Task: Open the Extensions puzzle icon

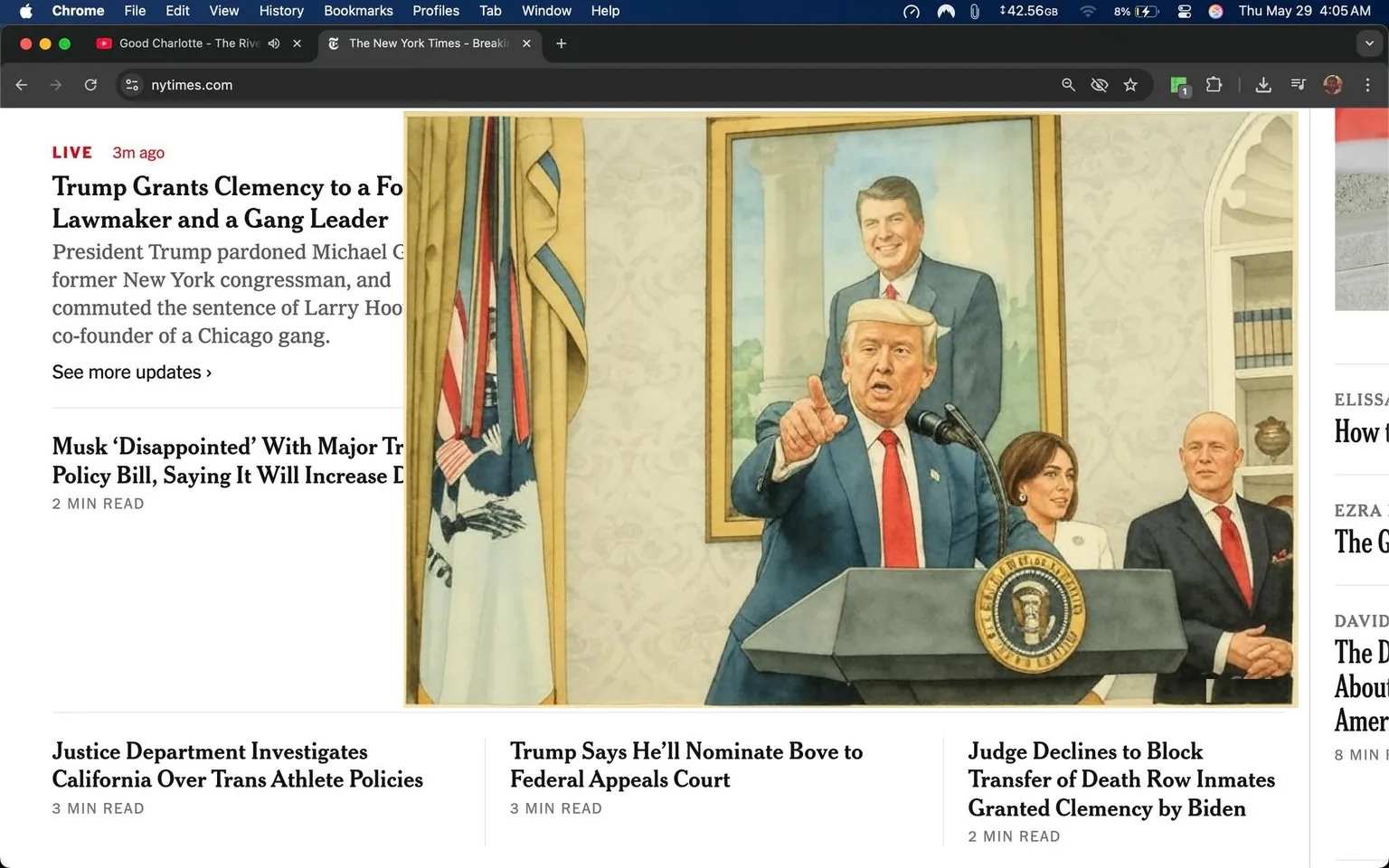Action: pyautogui.click(x=1214, y=84)
